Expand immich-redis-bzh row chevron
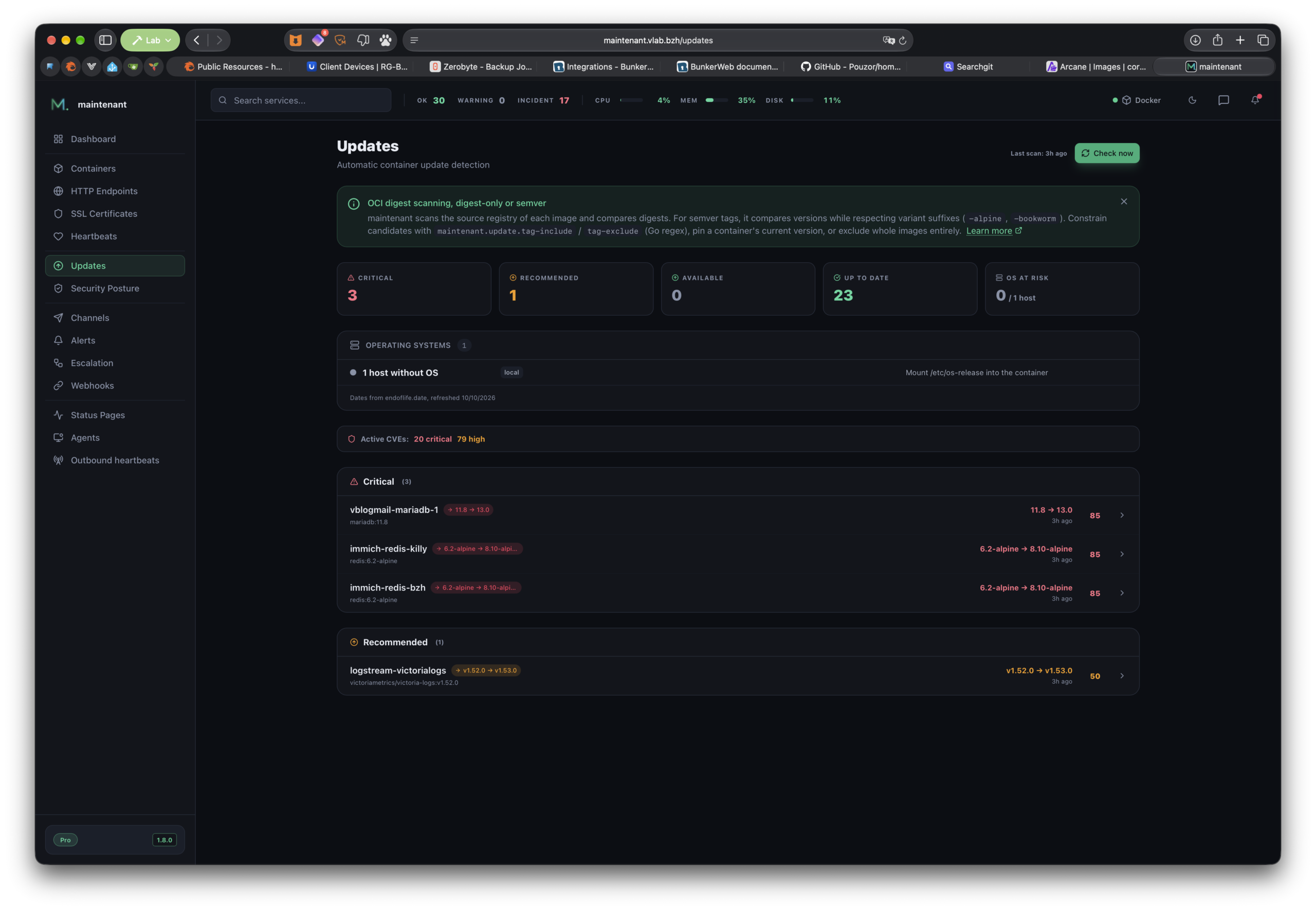1316x911 pixels. pyautogui.click(x=1121, y=593)
